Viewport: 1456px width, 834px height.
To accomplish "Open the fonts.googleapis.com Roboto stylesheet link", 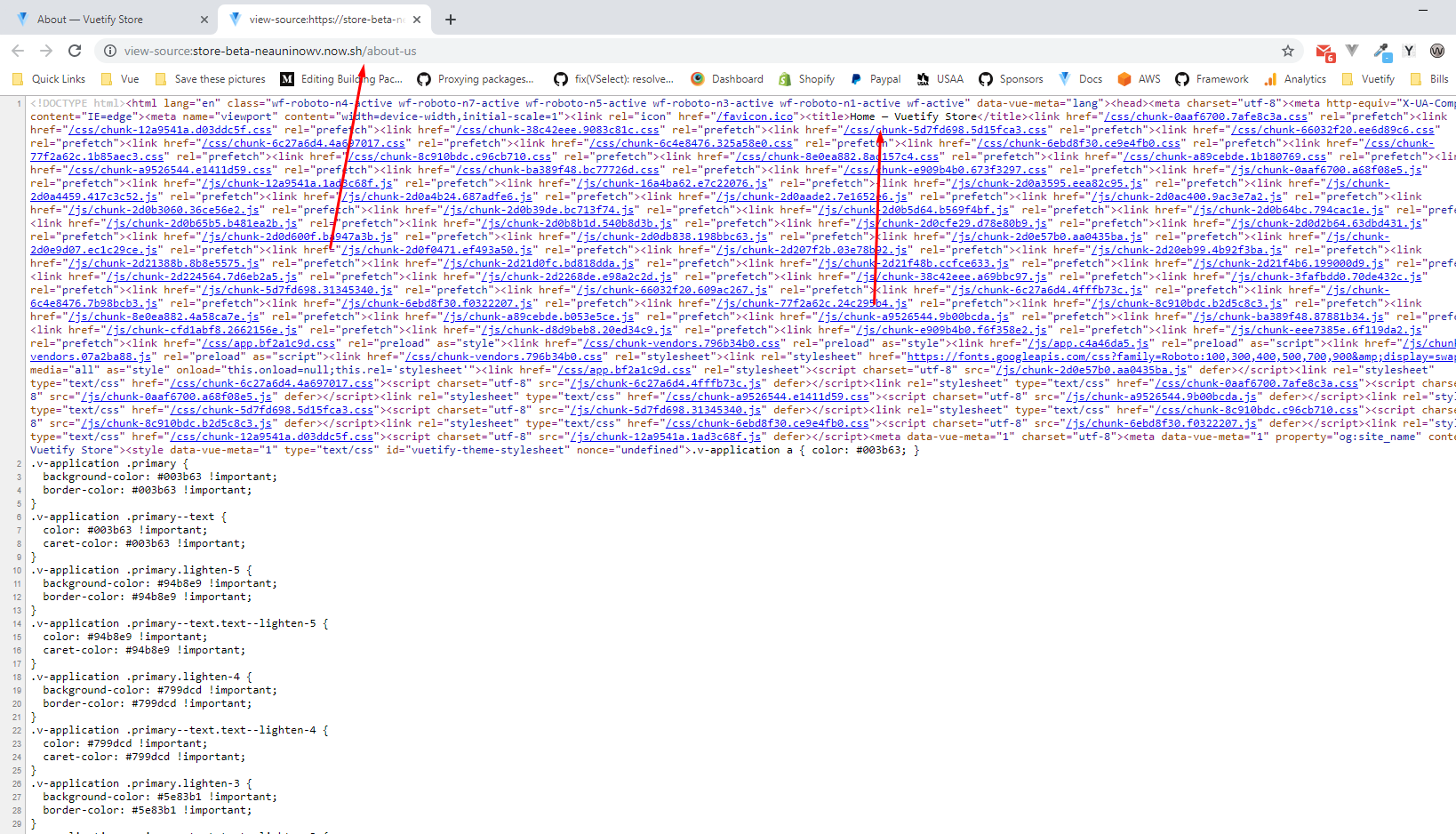I will tap(1180, 357).
